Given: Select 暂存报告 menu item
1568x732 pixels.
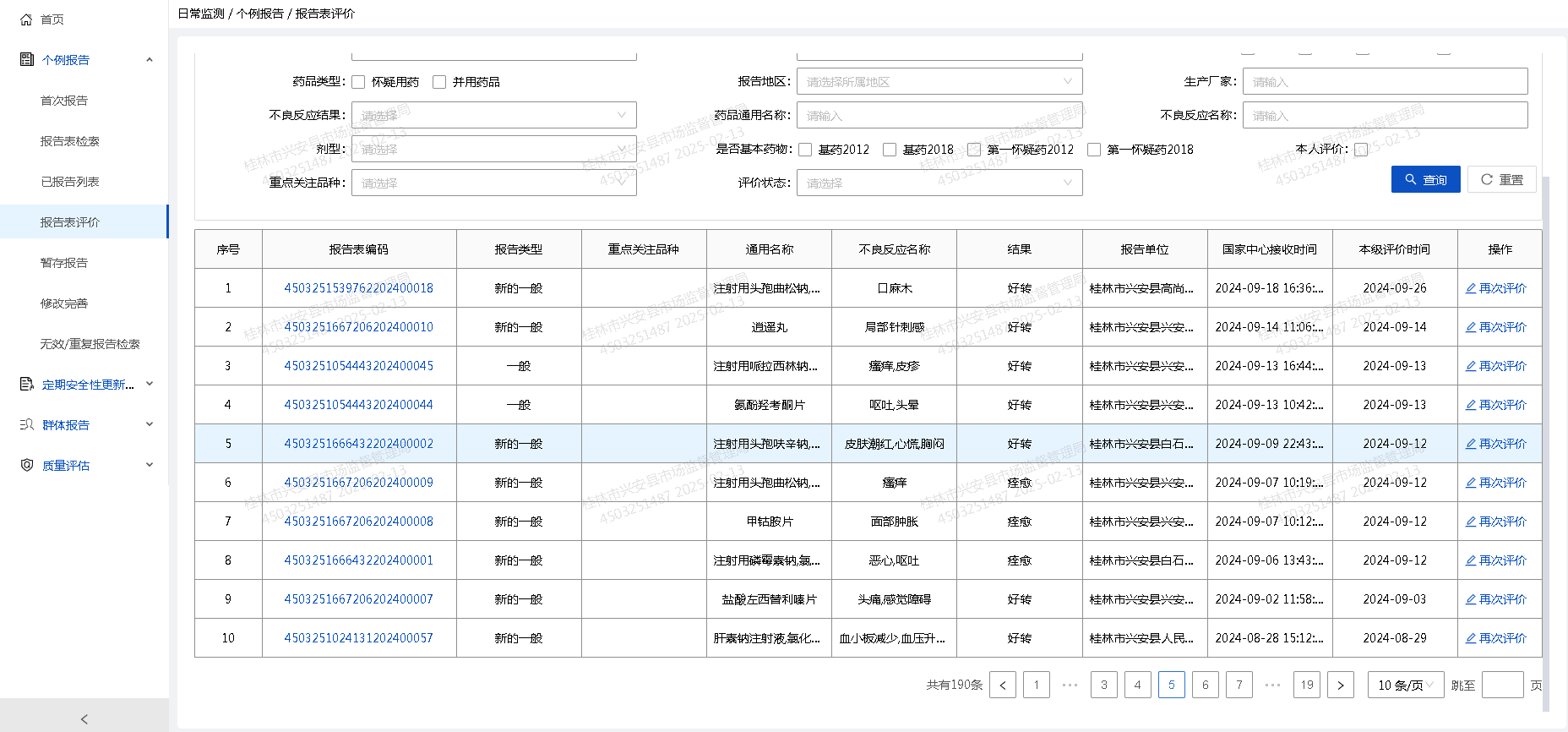Looking at the screenshot, I should [x=64, y=263].
